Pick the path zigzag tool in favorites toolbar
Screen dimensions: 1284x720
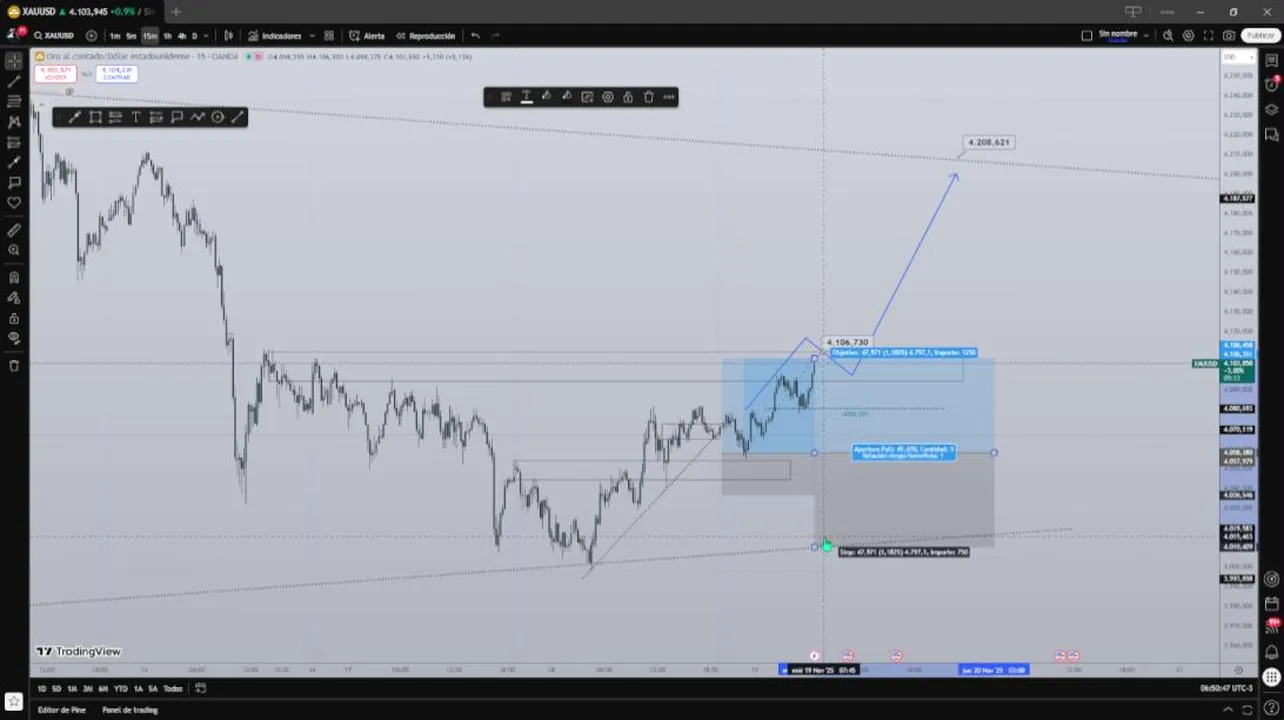tap(197, 117)
